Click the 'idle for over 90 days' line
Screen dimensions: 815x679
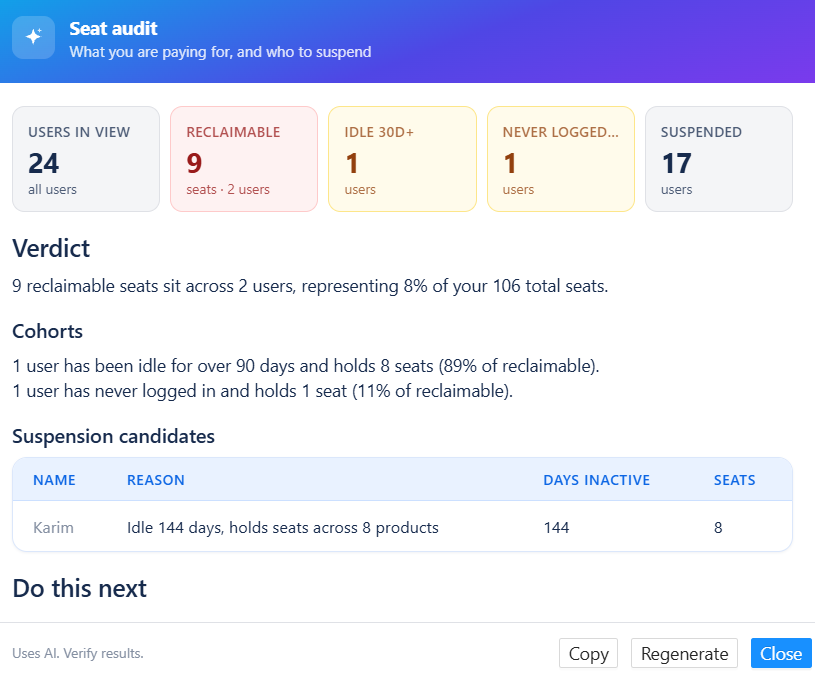pos(306,366)
